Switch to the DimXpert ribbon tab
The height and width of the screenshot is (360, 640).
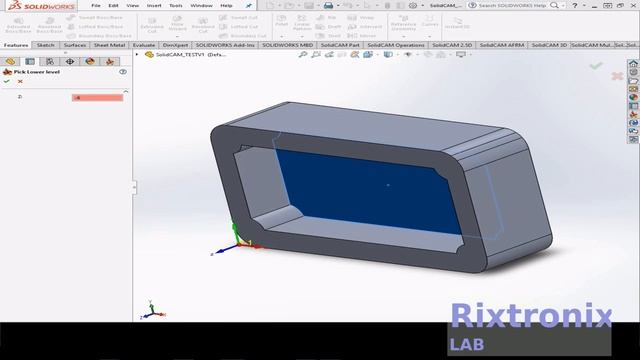point(176,45)
